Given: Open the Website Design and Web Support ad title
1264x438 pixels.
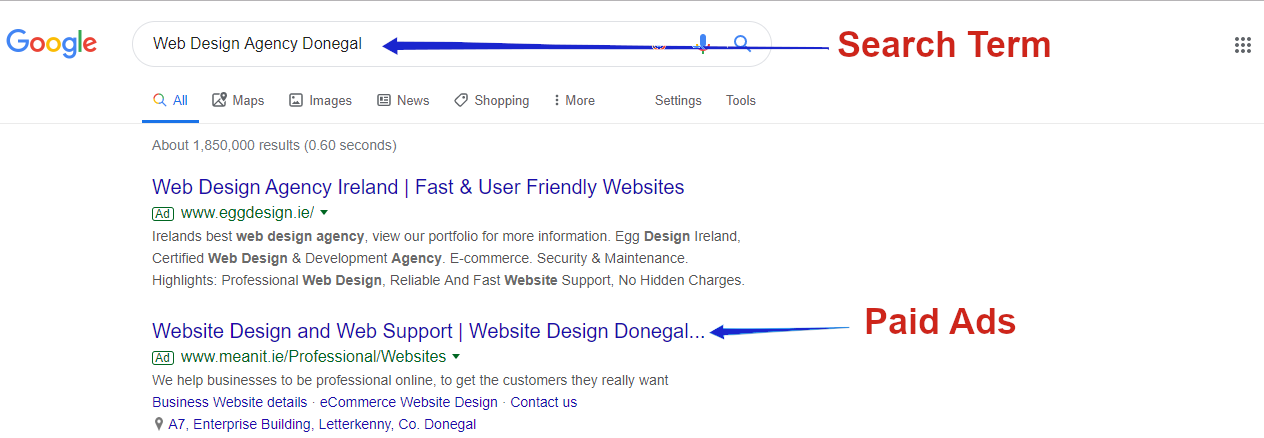Looking at the screenshot, I should tap(428, 331).
